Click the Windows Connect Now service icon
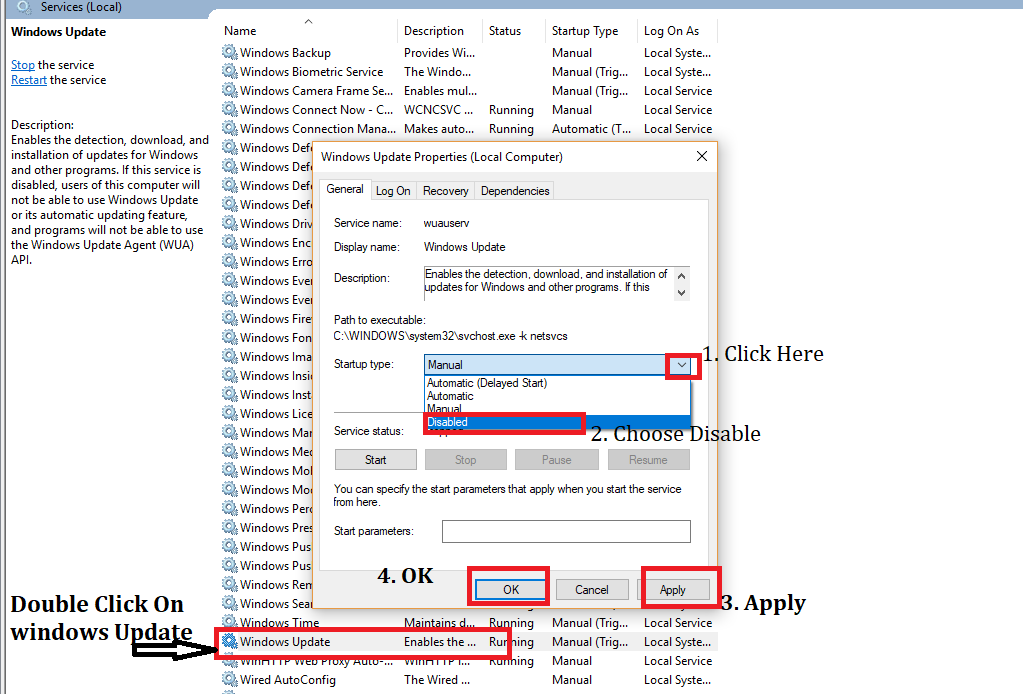Image resolution: width=1023 pixels, height=694 pixels. (231, 109)
